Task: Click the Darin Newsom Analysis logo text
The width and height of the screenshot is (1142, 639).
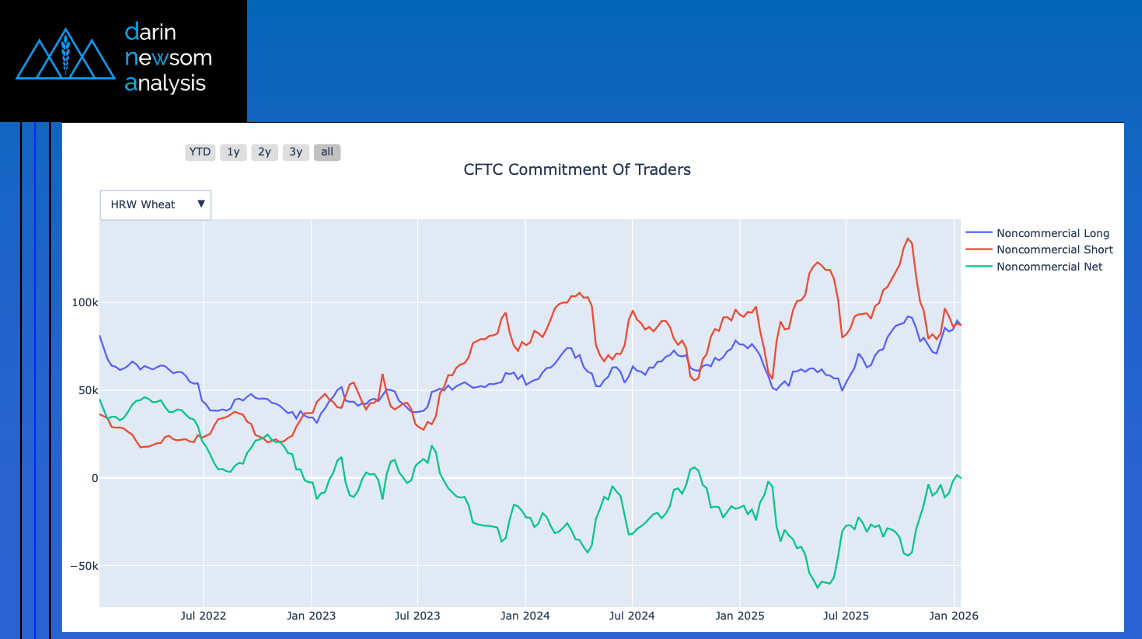Action: click(167, 58)
